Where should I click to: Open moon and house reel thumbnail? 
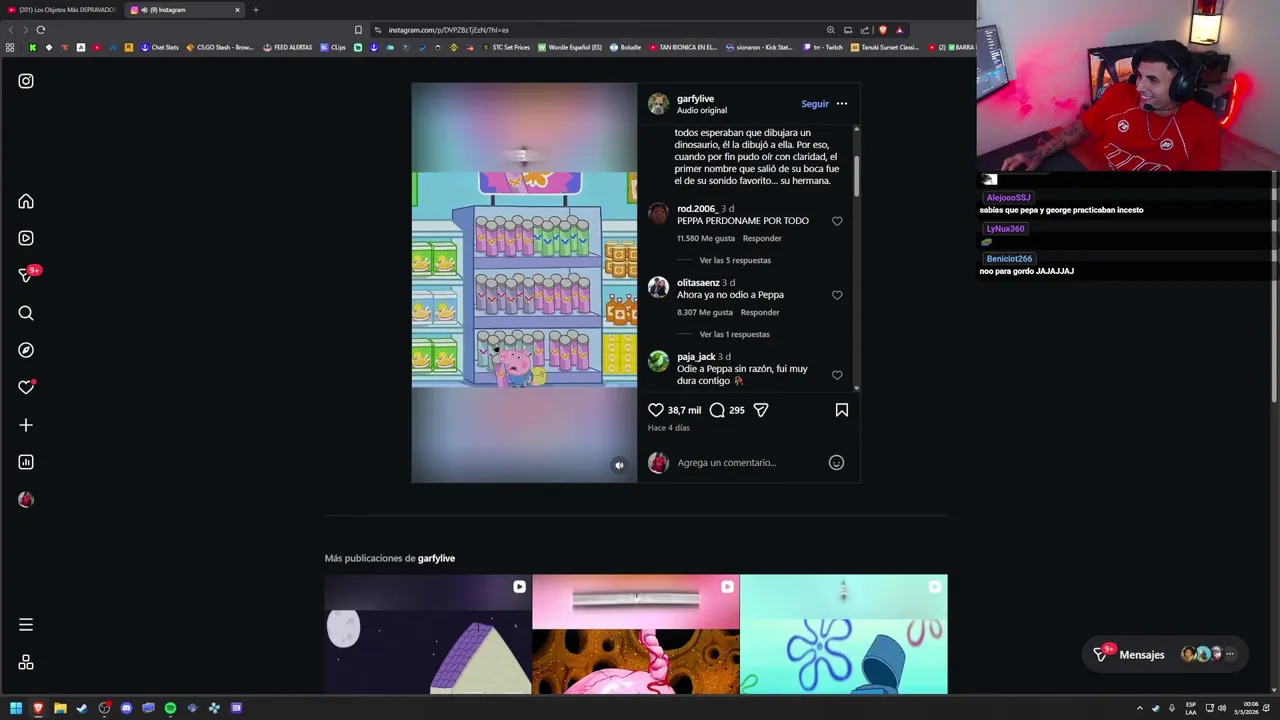click(x=427, y=634)
